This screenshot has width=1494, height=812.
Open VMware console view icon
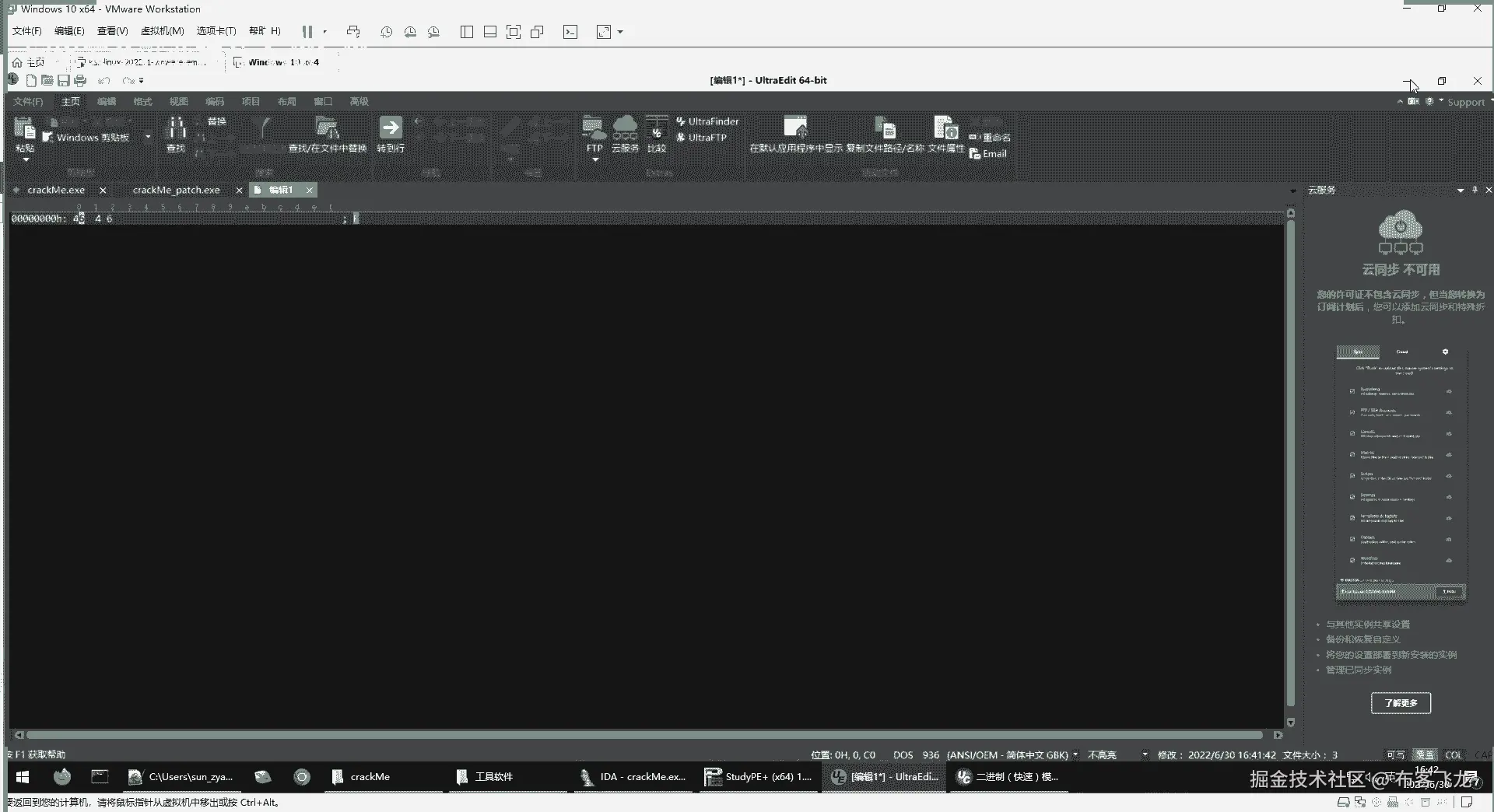(x=570, y=32)
